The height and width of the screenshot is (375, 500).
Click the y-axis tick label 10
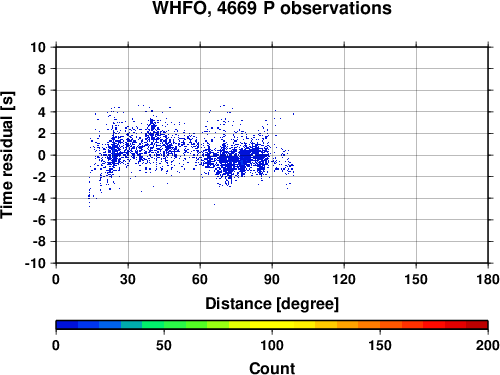pos(38,47)
